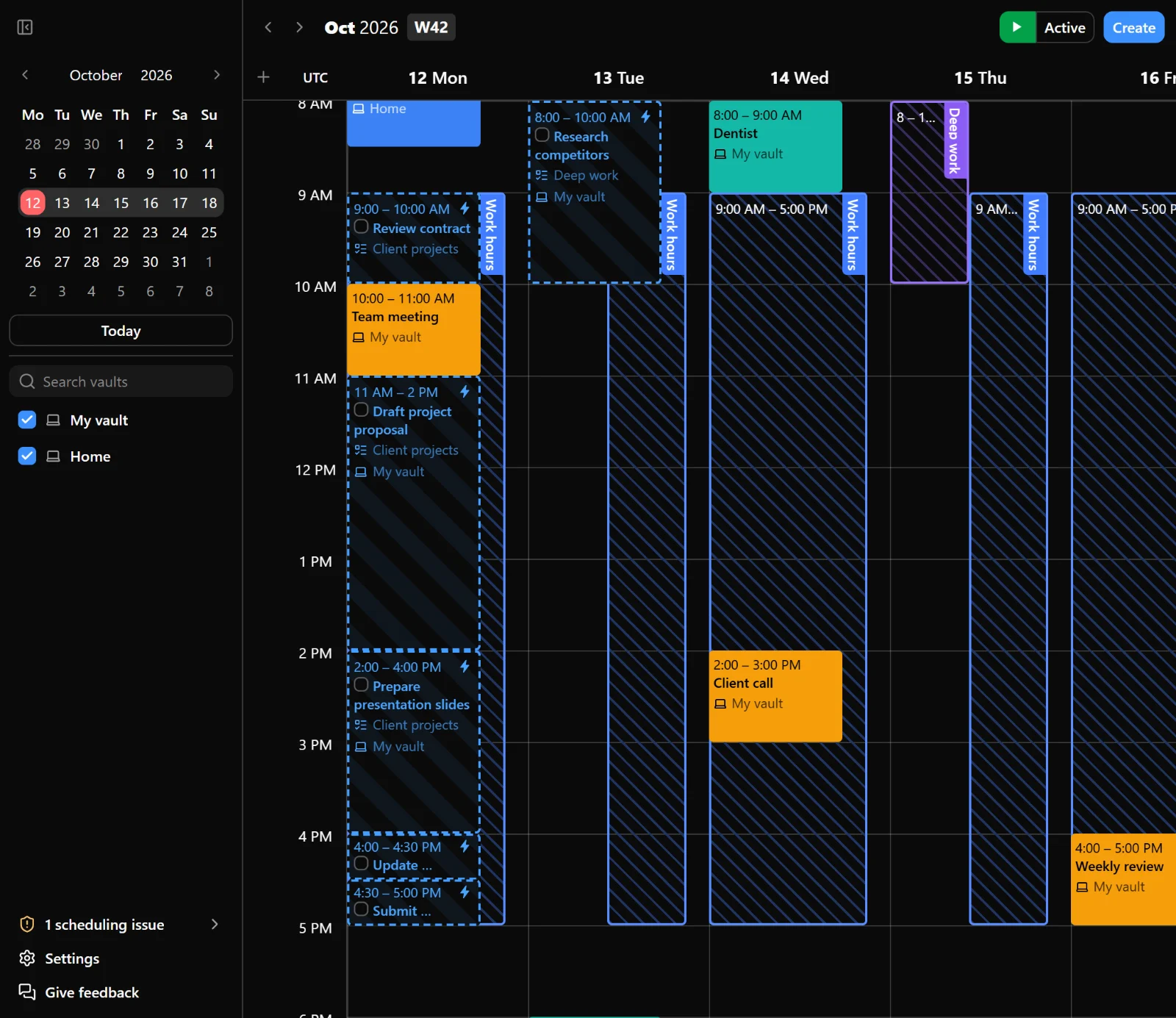Viewport: 1176px width, 1018px height.
Task: Check off Research competitors task
Action: pos(542,135)
